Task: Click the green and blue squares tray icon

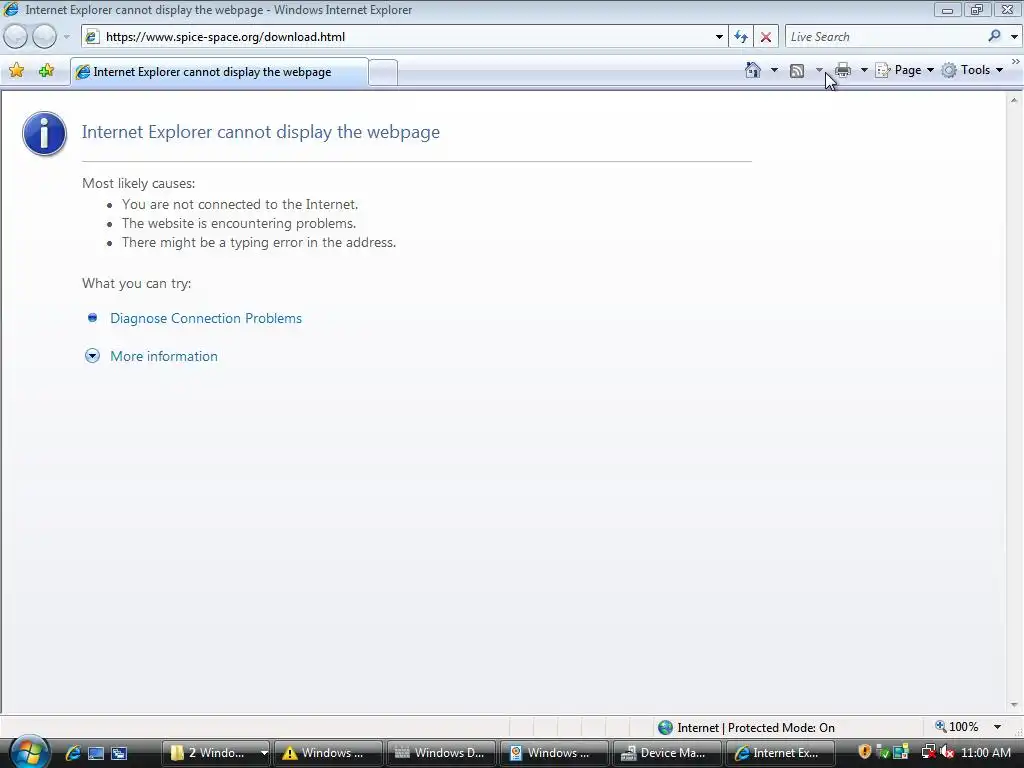Action: pos(901,753)
